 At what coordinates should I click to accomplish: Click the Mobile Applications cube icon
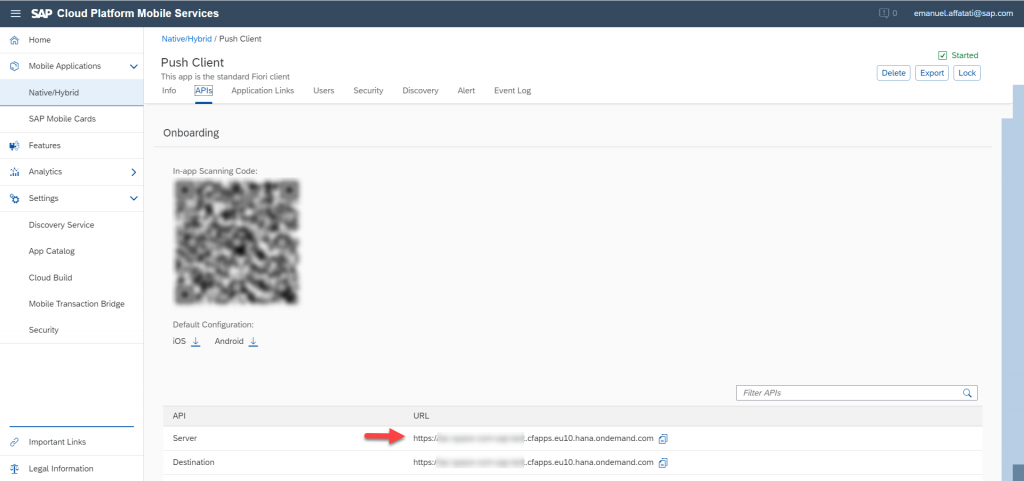click(x=14, y=67)
